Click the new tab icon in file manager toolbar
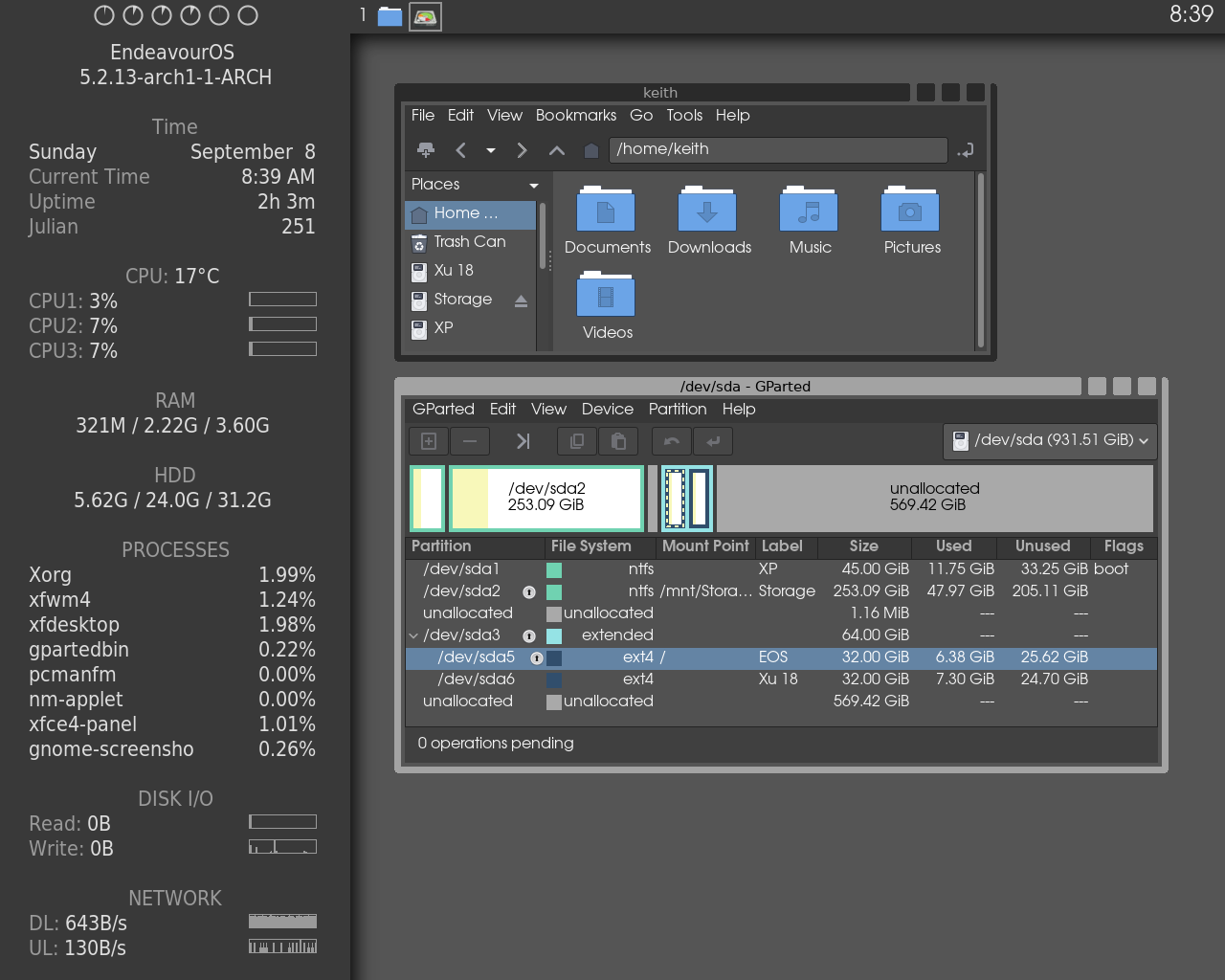 (426, 150)
